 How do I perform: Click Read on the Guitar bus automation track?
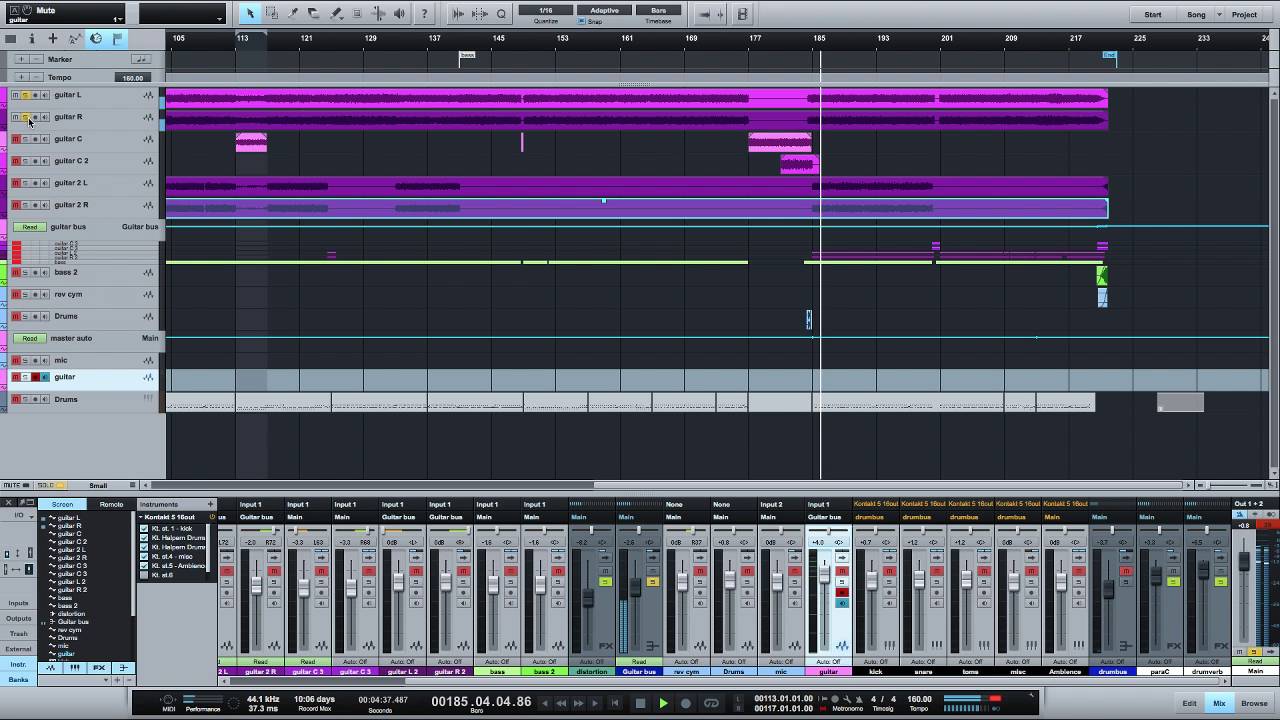coord(30,227)
